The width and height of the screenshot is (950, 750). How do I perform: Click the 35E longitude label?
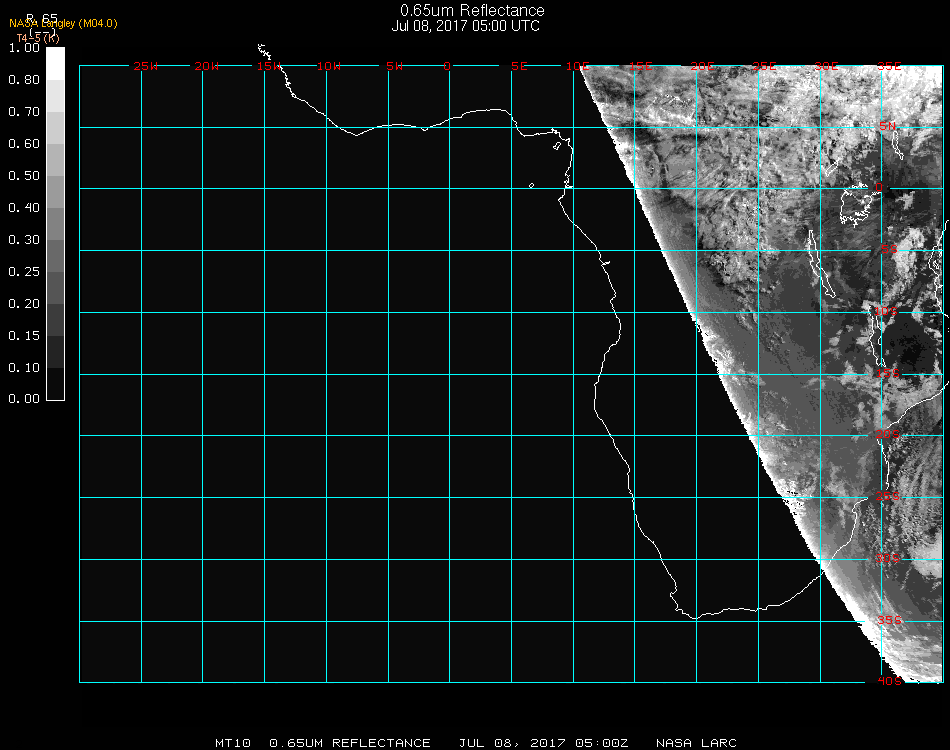click(889, 66)
